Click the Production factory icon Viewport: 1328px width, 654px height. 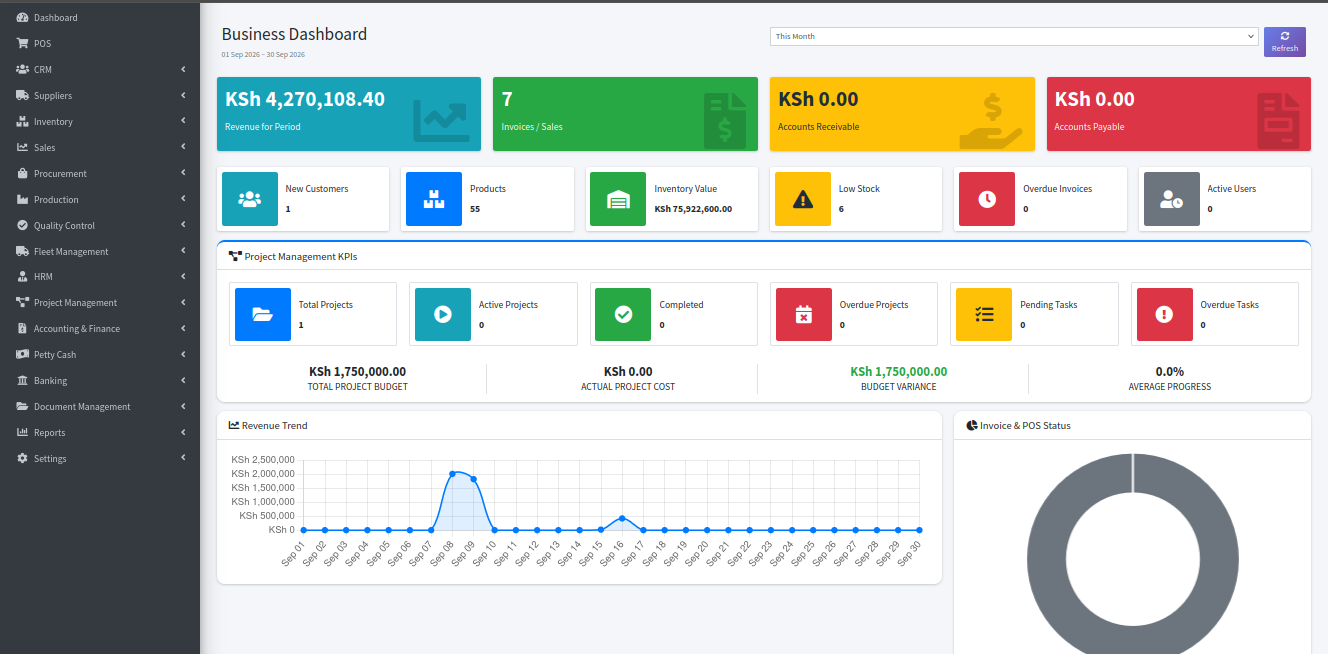coord(22,200)
